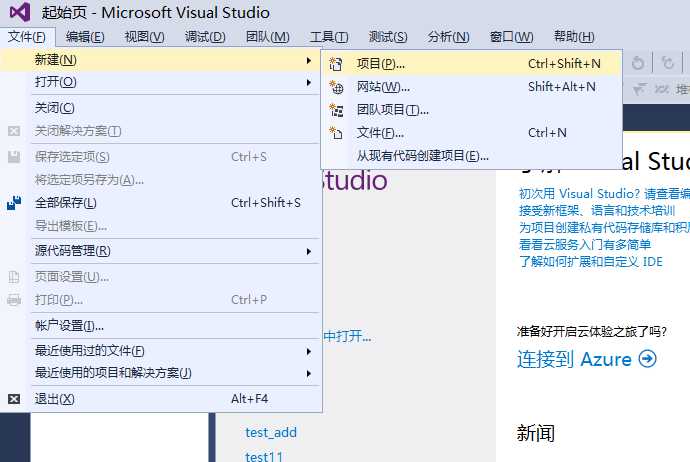
Task: Click the Visual Studio logo icon
Action: (20, 12)
